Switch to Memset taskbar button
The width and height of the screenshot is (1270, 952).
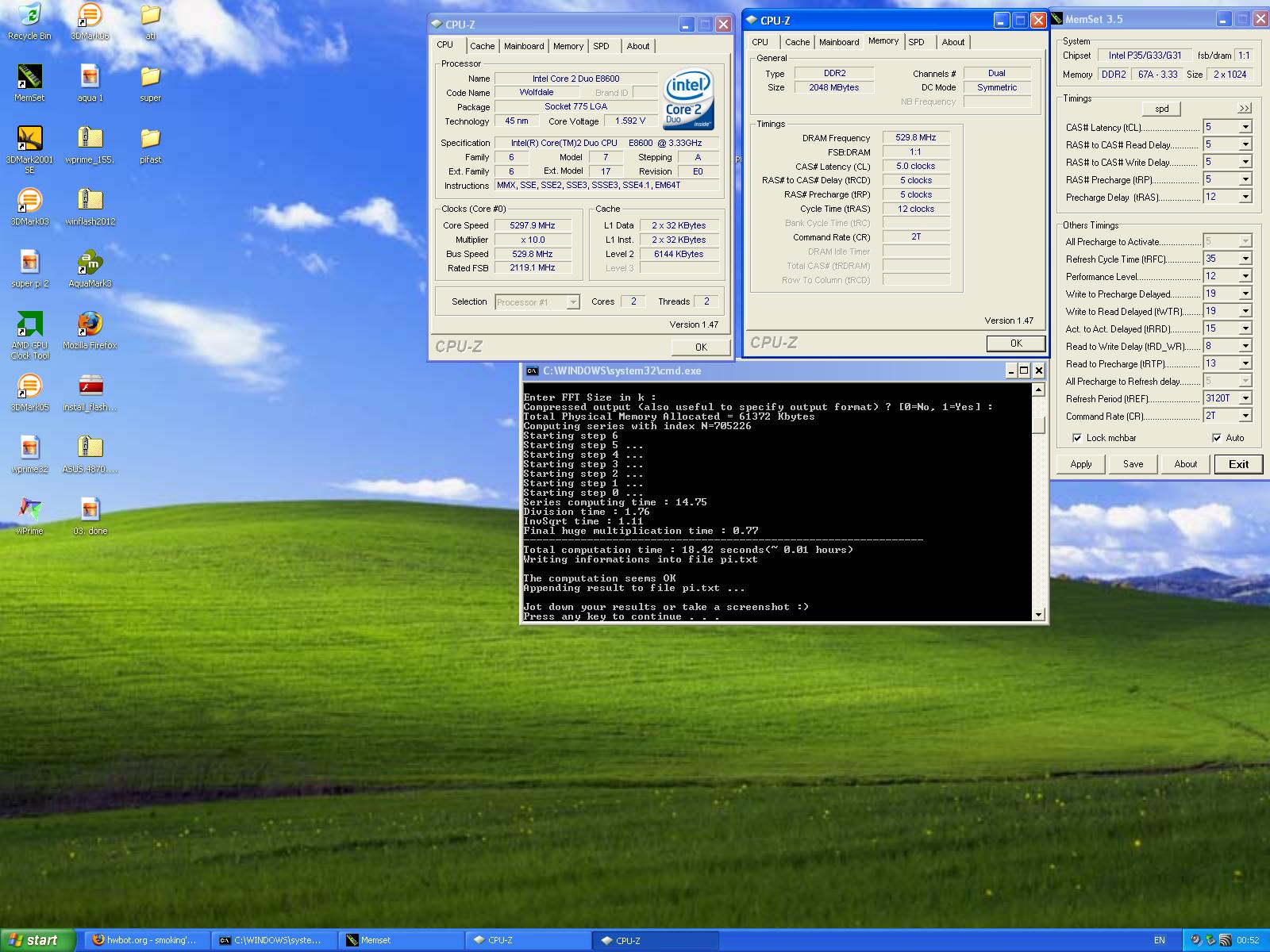(x=402, y=940)
